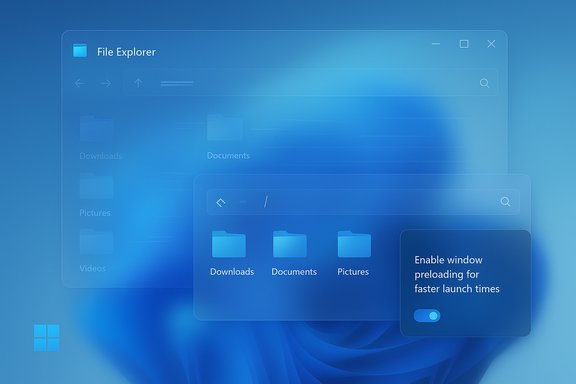The image size is (576, 384).
Task: Open Downloads folder icon in front window
Action: tap(229, 244)
